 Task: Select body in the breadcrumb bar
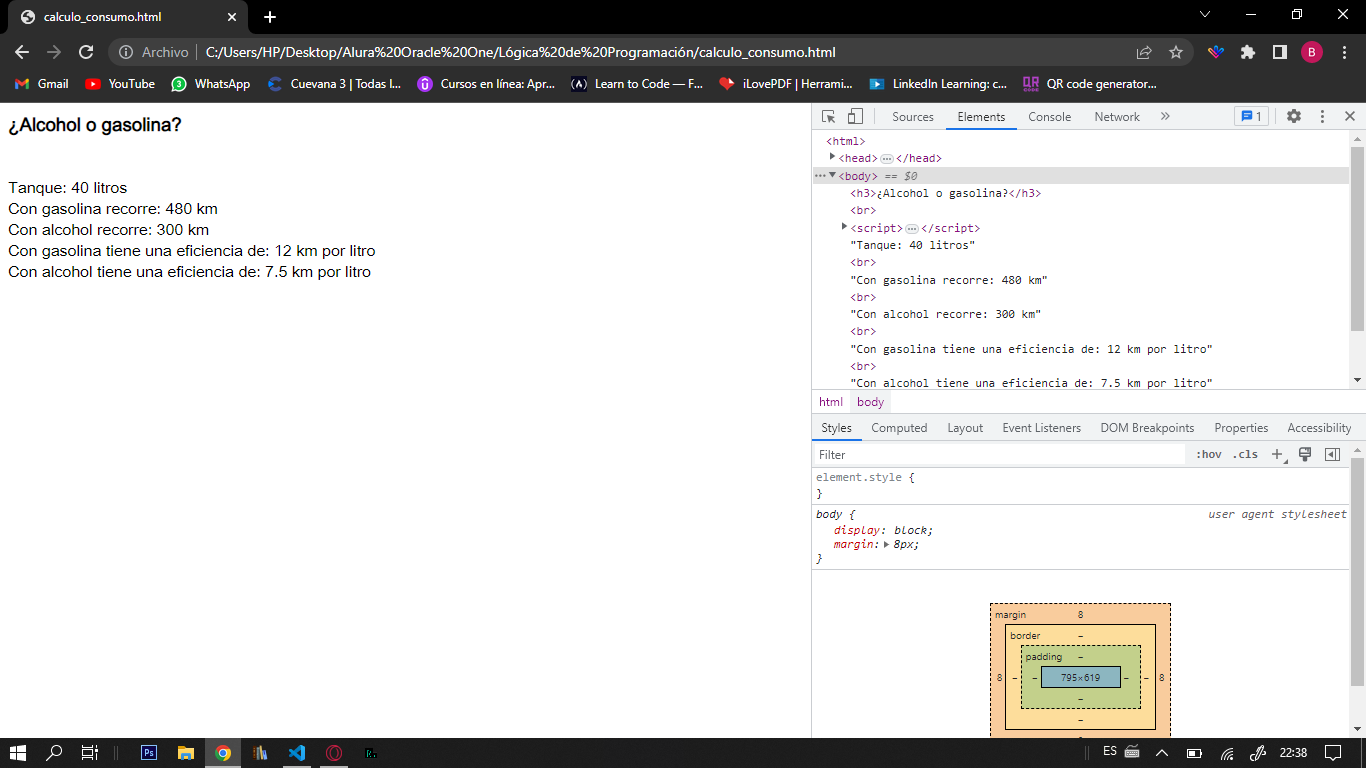click(870, 402)
